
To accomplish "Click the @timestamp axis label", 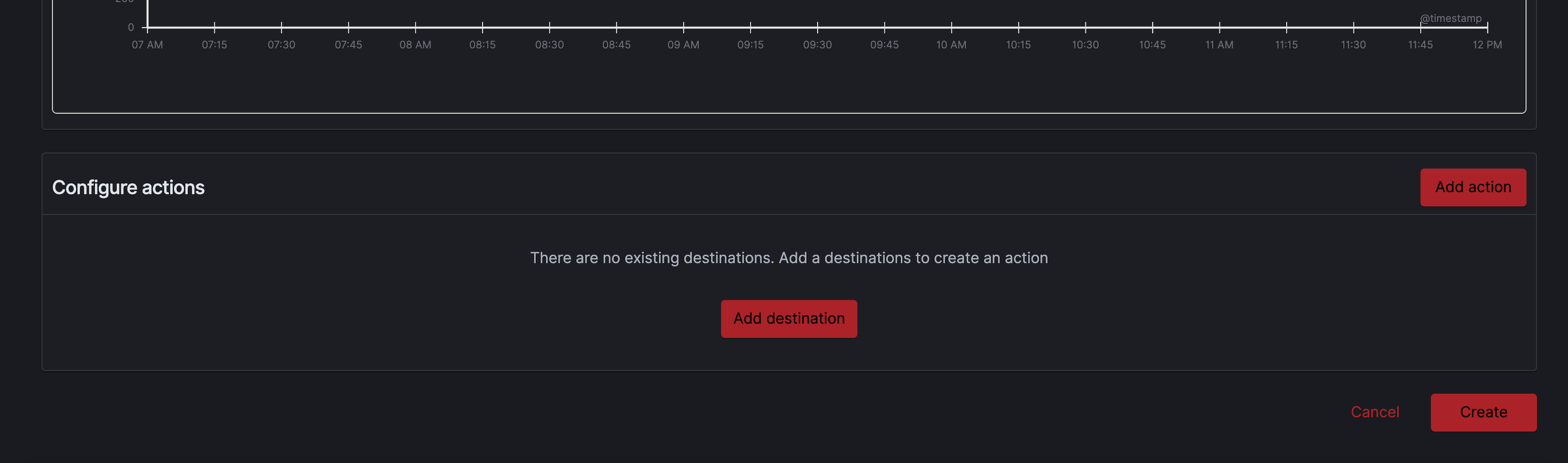I will (1450, 18).
